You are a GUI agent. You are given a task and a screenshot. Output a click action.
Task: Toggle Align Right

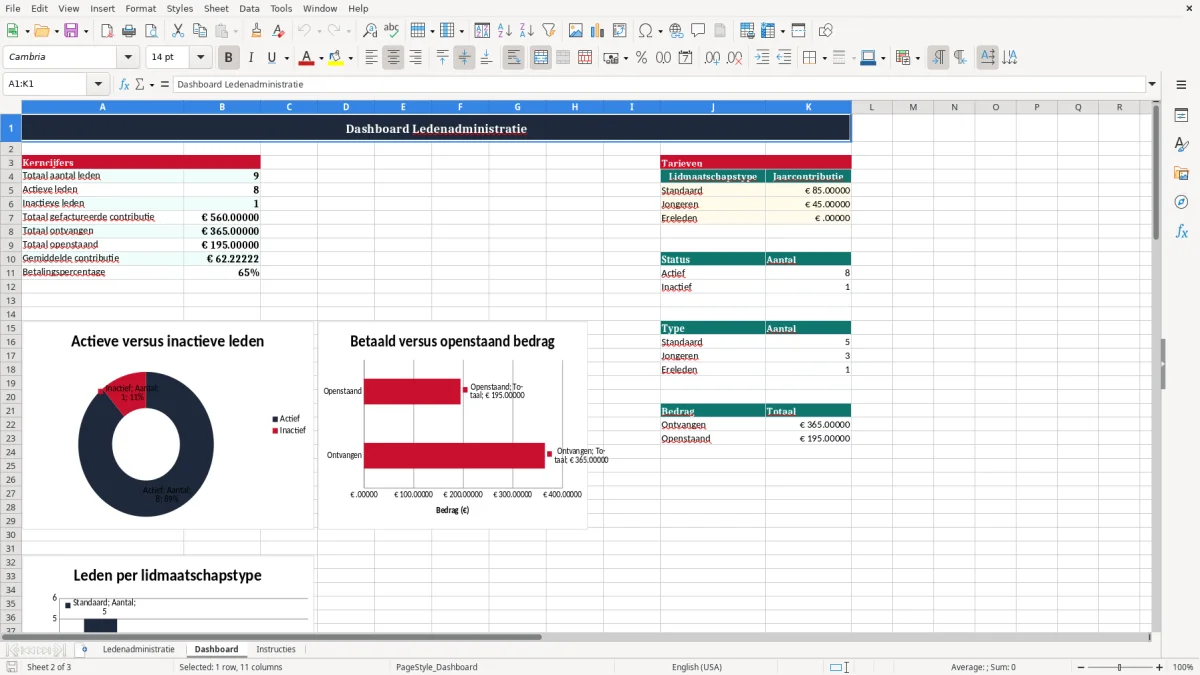416,58
